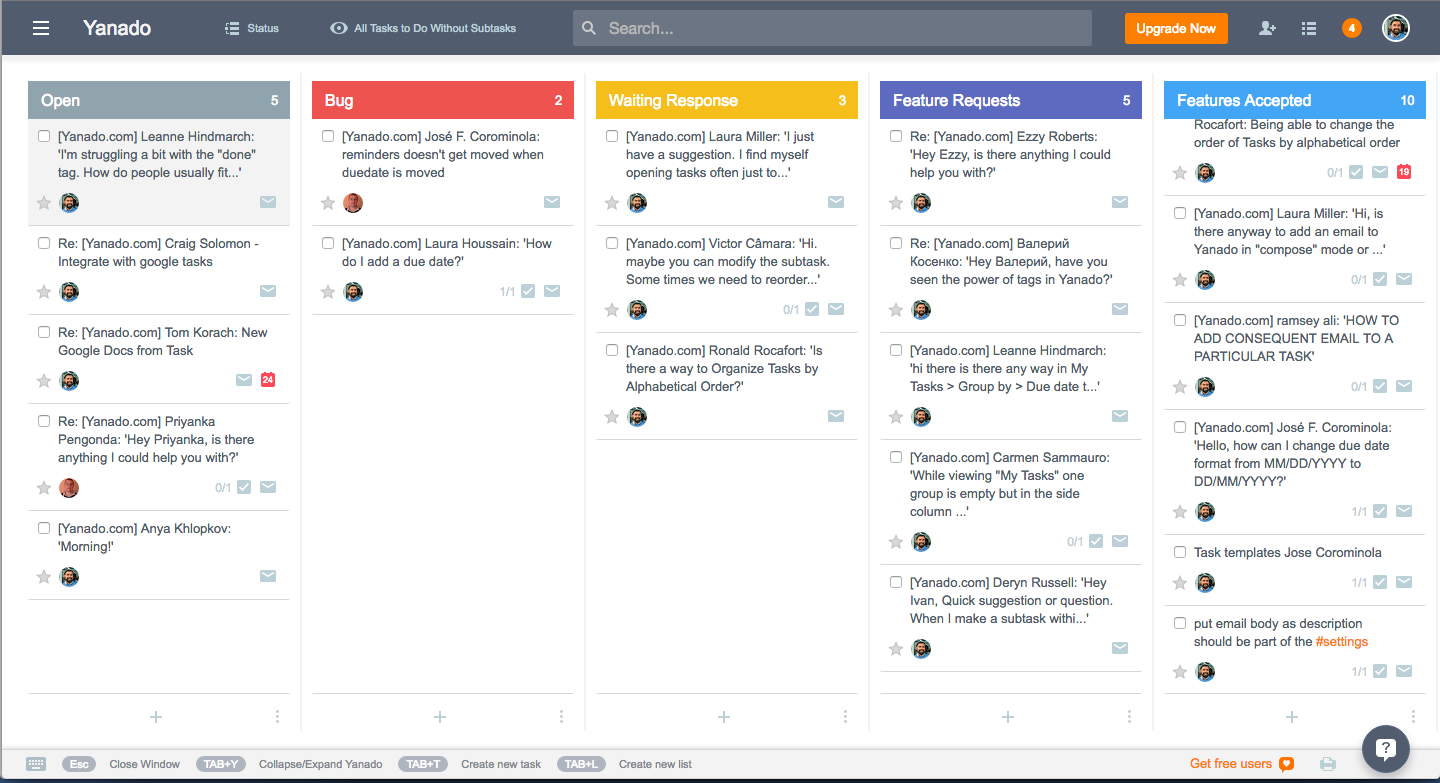The width and height of the screenshot is (1440, 783).
Task: Click Create new task shortcut label
Action: pyautogui.click(x=501, y=764)
